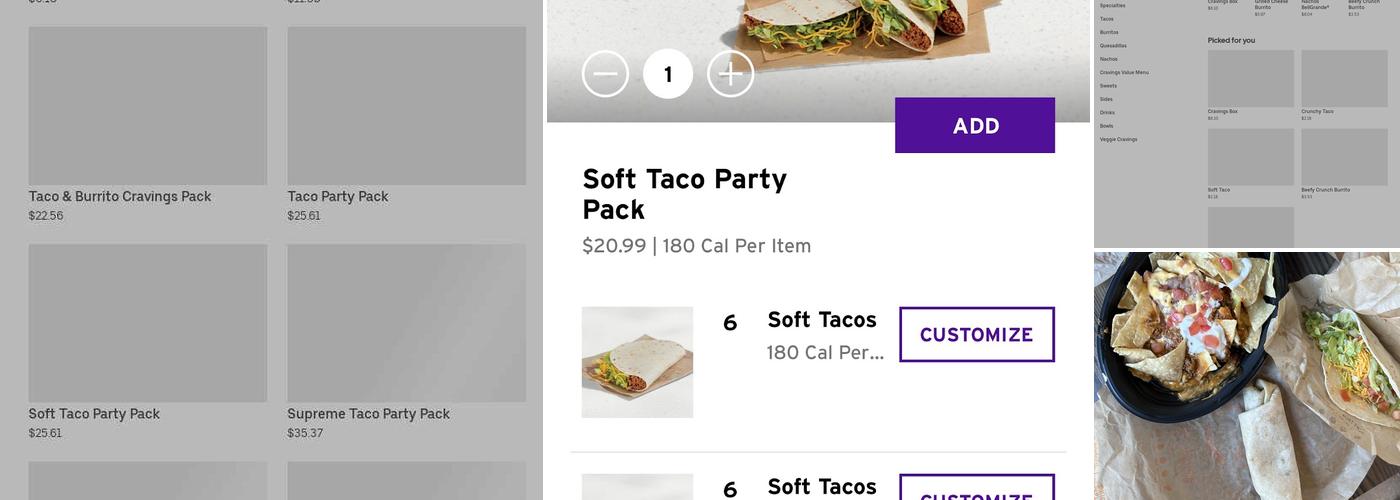
Task: Open the Burritos menu category
Action: 1109,32
